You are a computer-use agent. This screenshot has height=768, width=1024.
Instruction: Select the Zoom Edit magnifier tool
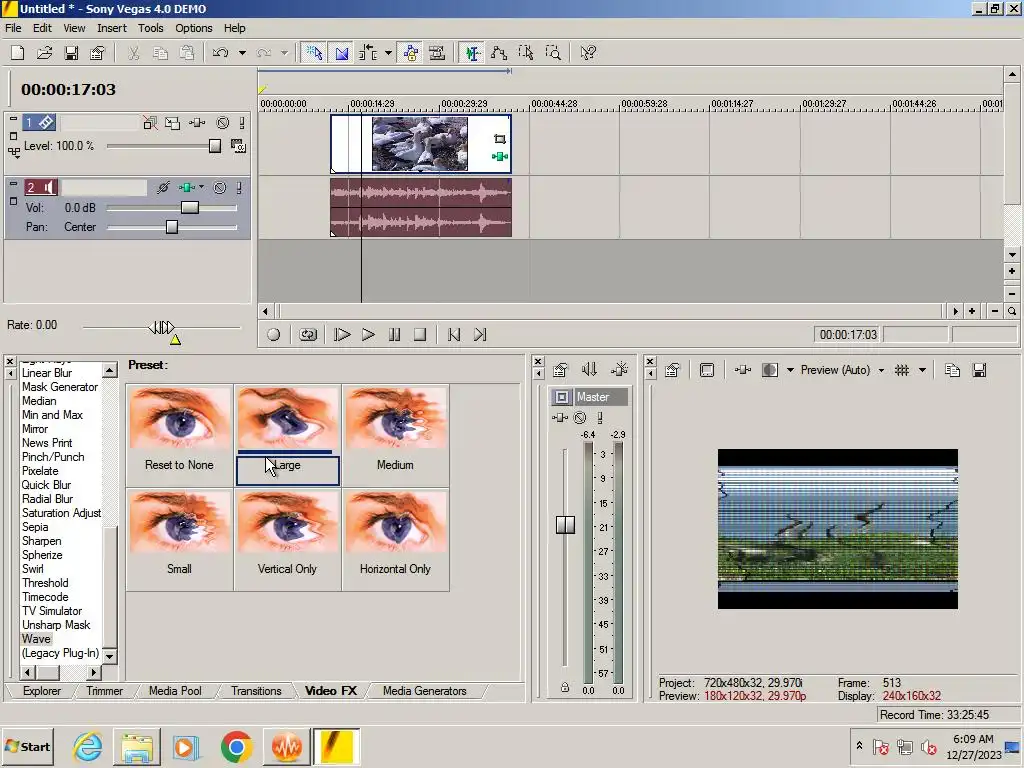coord(553,53)
